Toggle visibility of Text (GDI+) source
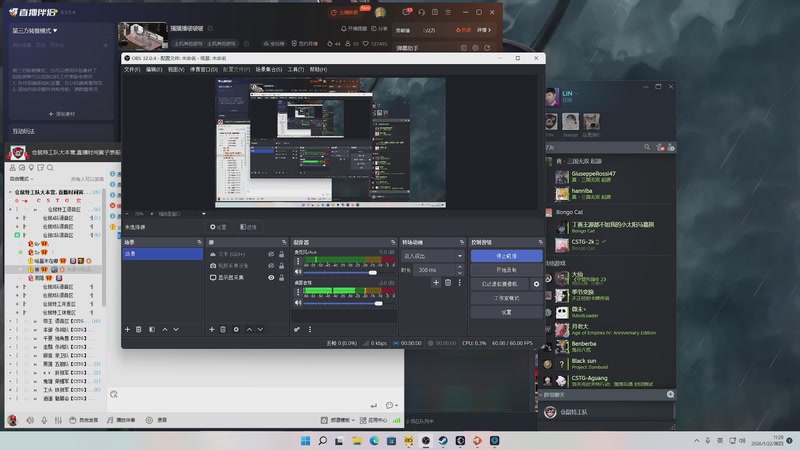800x450 pixels. coord(271,254)
